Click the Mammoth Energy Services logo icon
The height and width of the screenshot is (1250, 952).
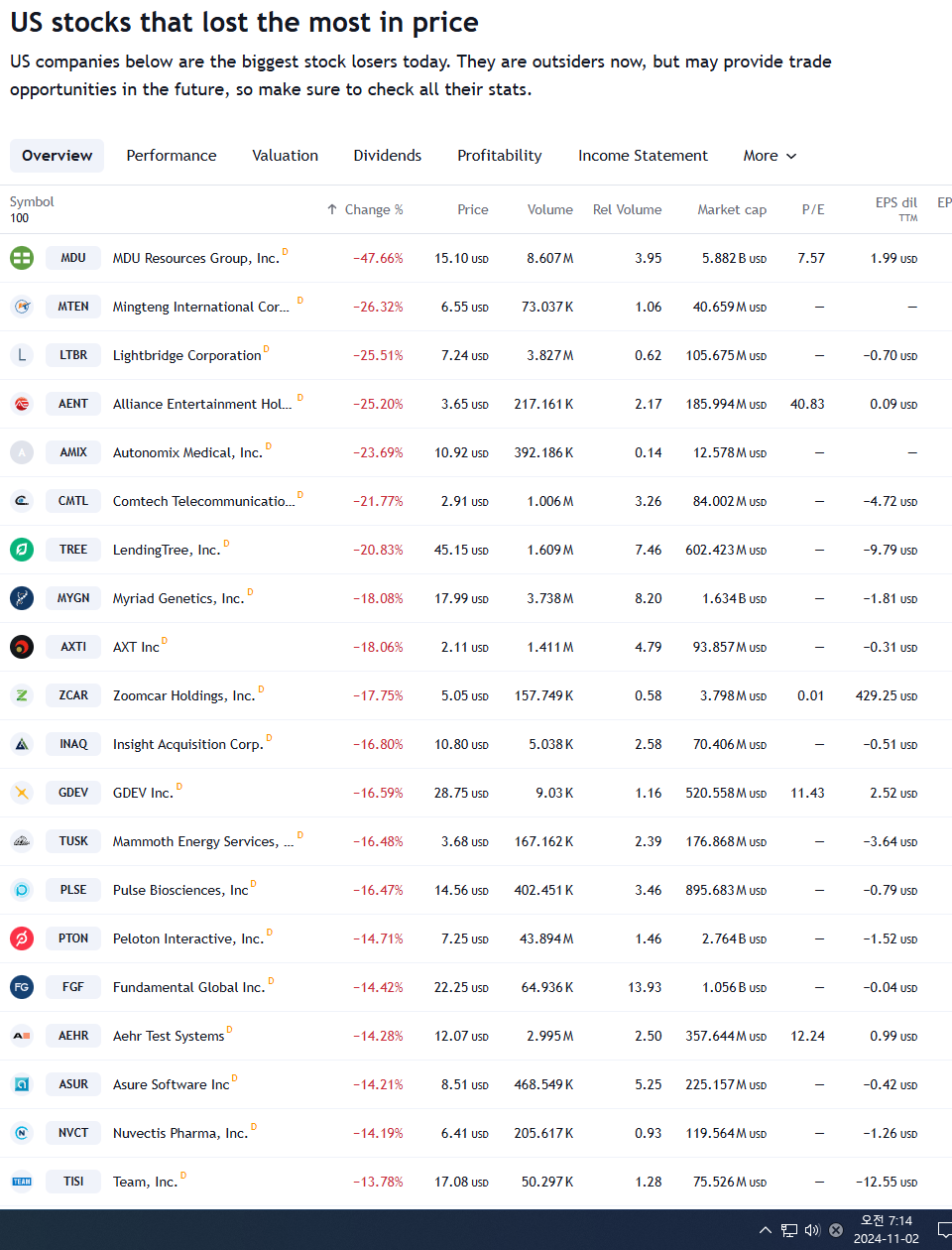pyautogui.click(x=22, y=841)
